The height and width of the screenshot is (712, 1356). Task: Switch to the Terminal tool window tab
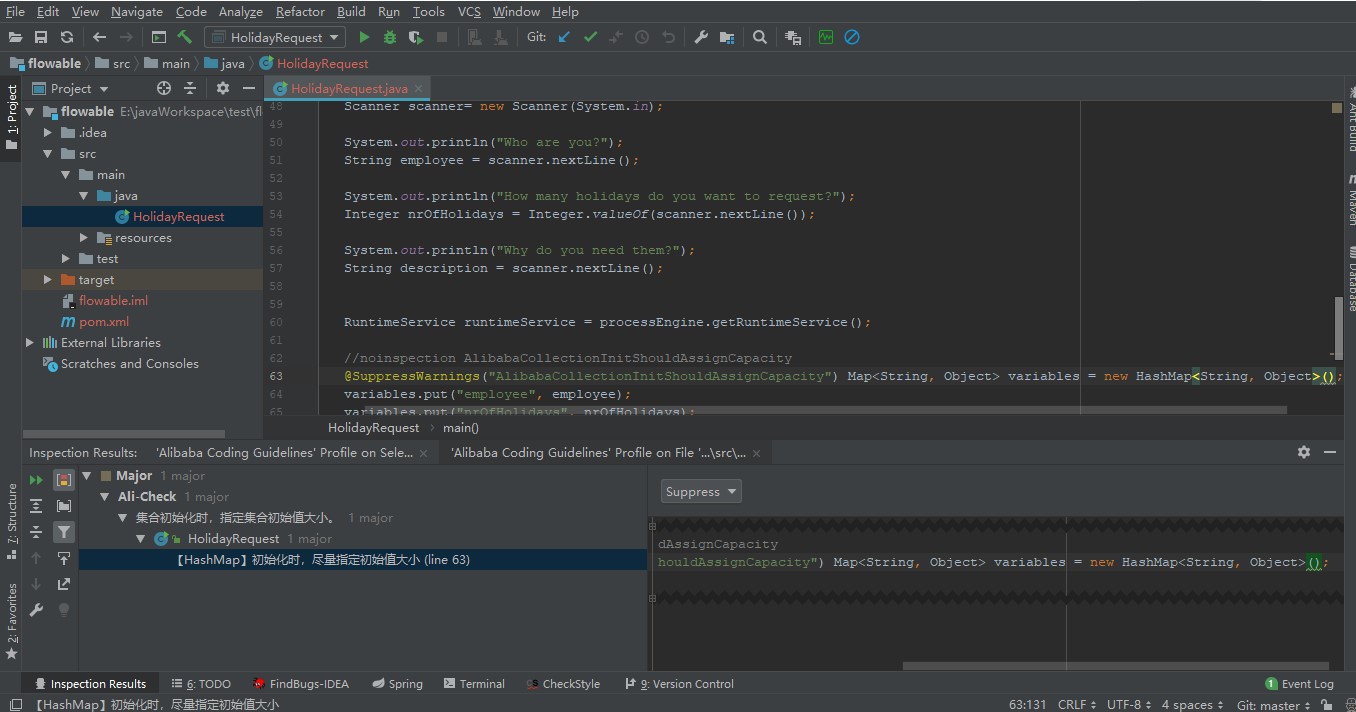pyautogui.click(x=473, y=684)
